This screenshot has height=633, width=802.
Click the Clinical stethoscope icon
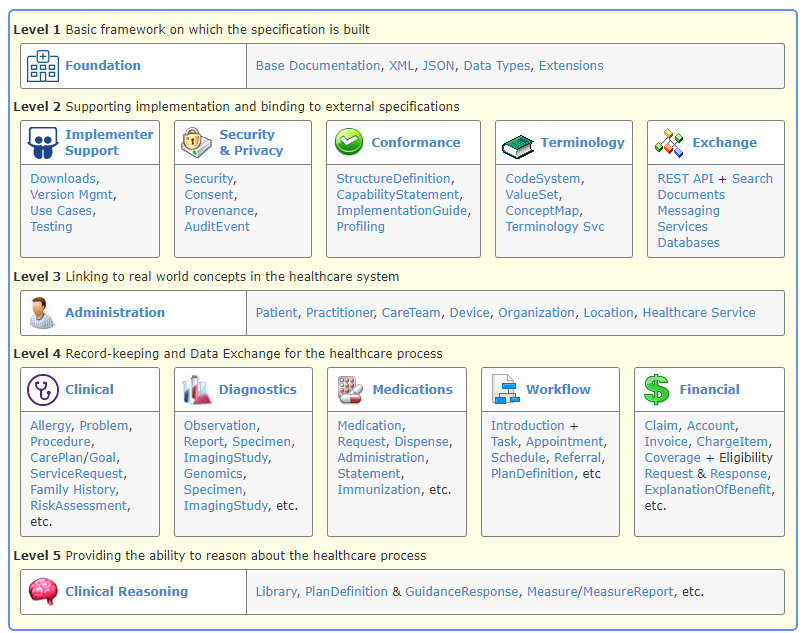(x=43, y=390)
